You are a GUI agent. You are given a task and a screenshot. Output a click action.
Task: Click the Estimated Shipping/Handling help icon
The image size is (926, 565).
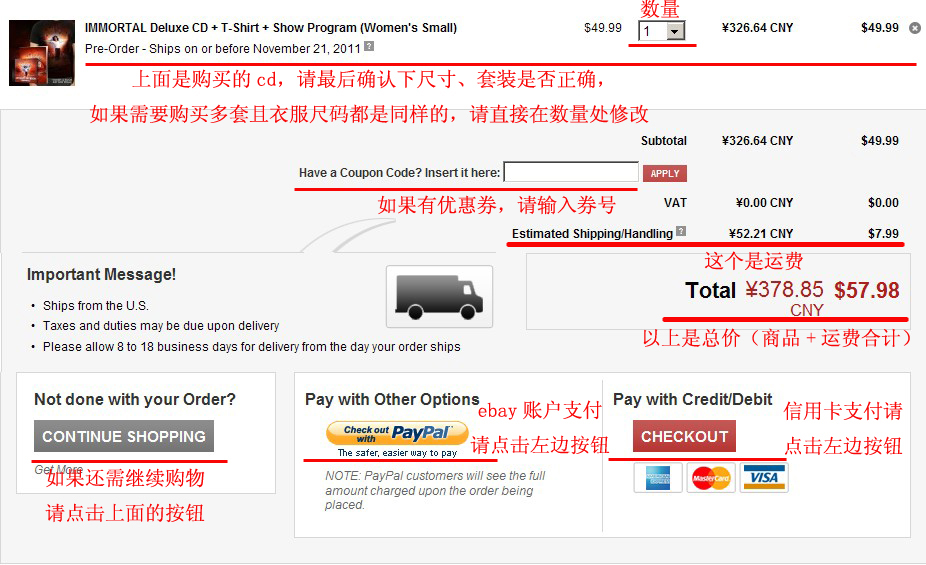[x=681, y=231]
